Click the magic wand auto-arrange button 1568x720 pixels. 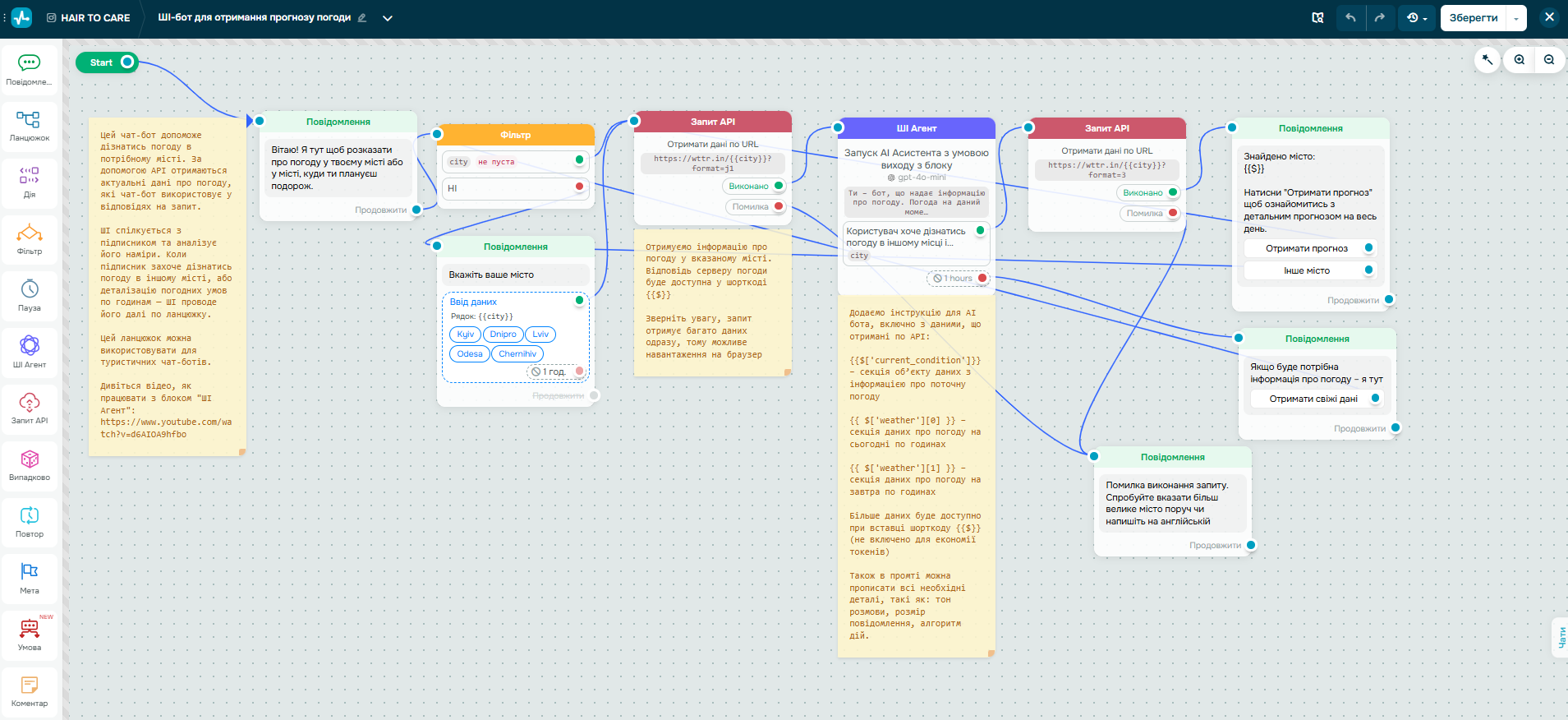coord(1488,60)
